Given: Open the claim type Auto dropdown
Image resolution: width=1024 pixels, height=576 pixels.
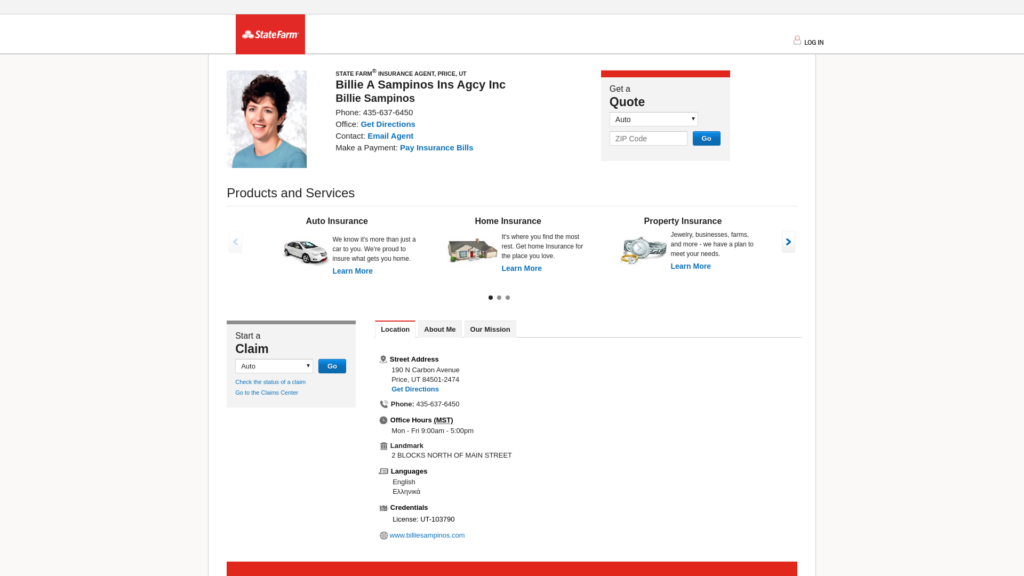Looking at the screenshot, I should pos(274,366).
